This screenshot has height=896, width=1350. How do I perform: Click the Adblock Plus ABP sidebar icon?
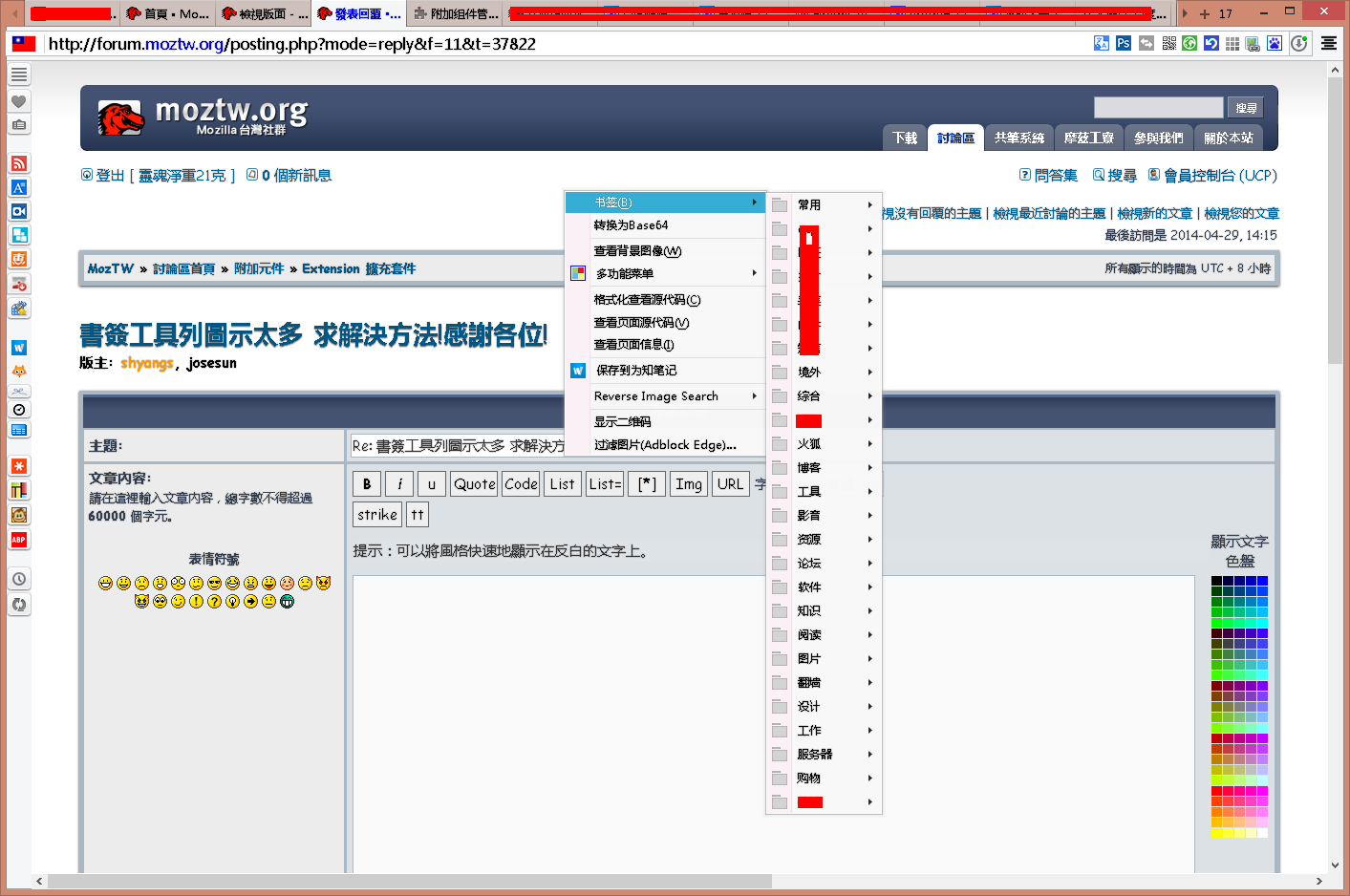(x=19, y=540)
